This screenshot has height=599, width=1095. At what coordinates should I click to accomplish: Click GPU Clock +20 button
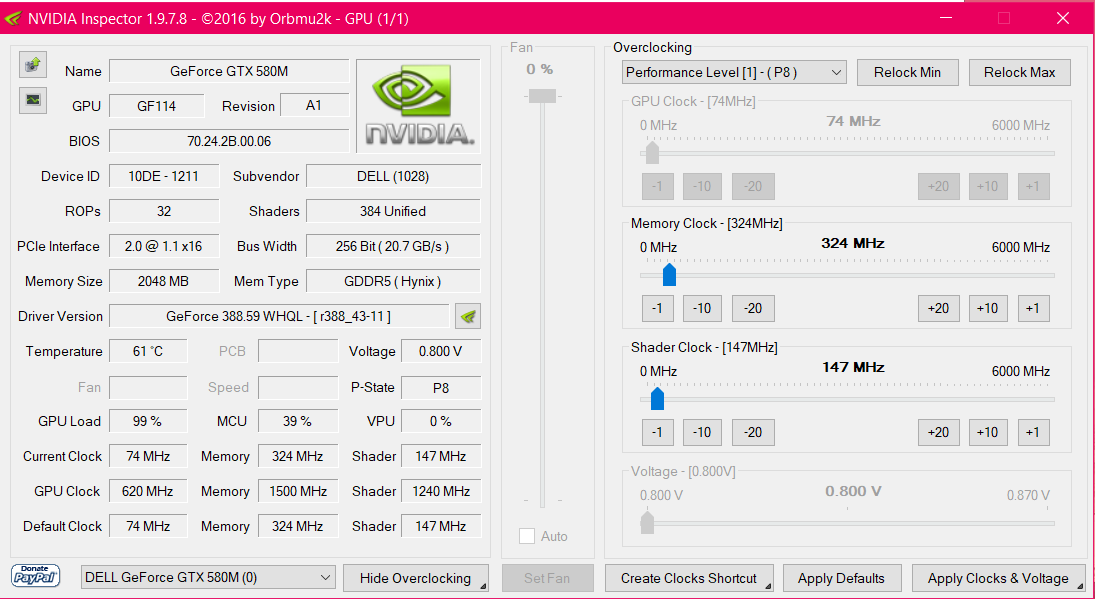938,186
